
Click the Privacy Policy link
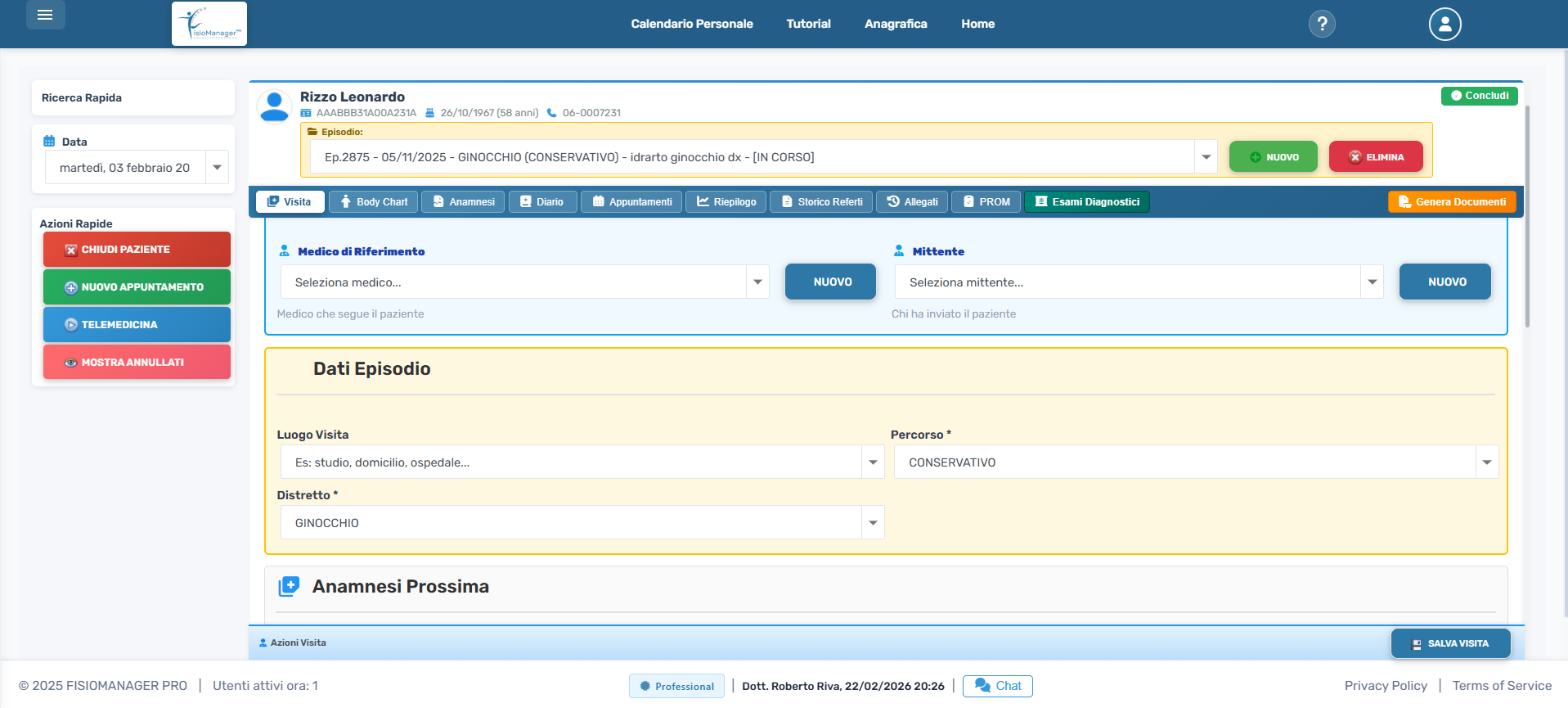pyautogui.click(x=1385, y=686)
